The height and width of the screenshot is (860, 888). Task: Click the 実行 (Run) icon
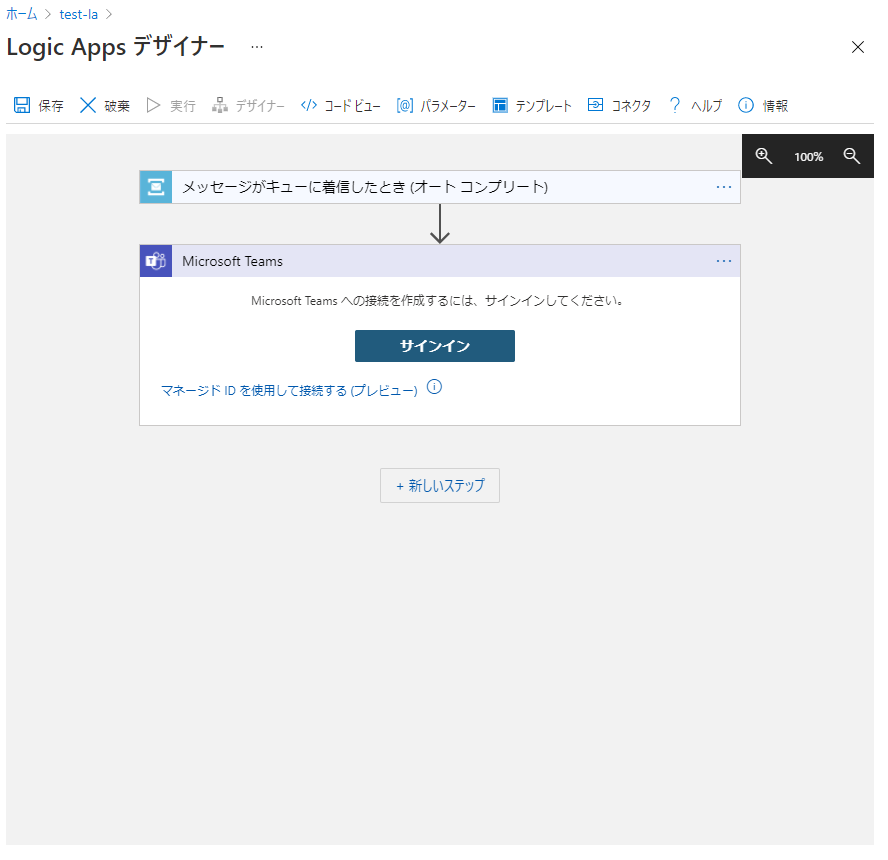pyautogui.click(x=153, y=104)
